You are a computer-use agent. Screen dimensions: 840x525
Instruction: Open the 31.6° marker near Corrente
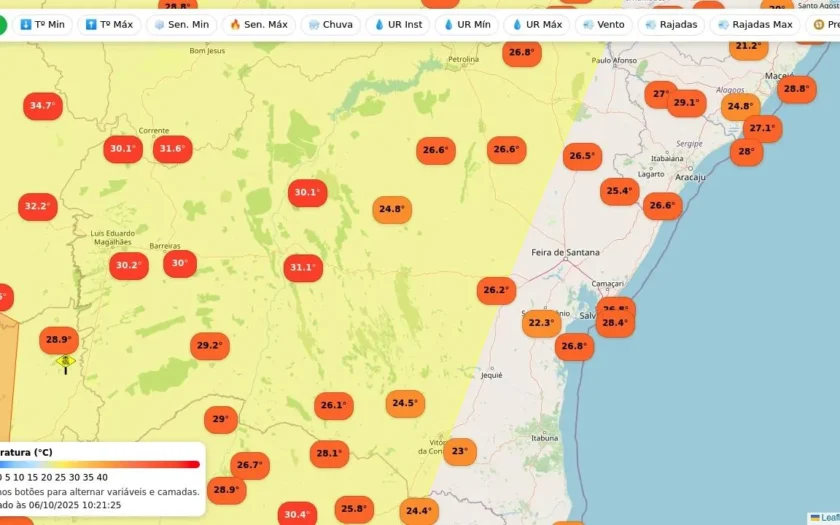(172, 149)
